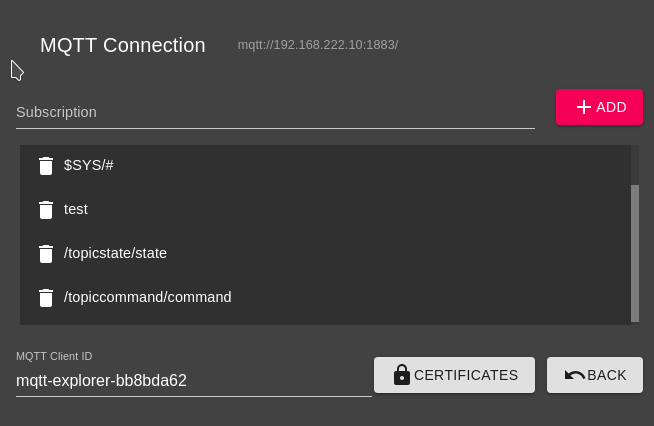This screenshot has height=426, width=654.
Task: Focus the Subscription input field
Action: [275, 112]
